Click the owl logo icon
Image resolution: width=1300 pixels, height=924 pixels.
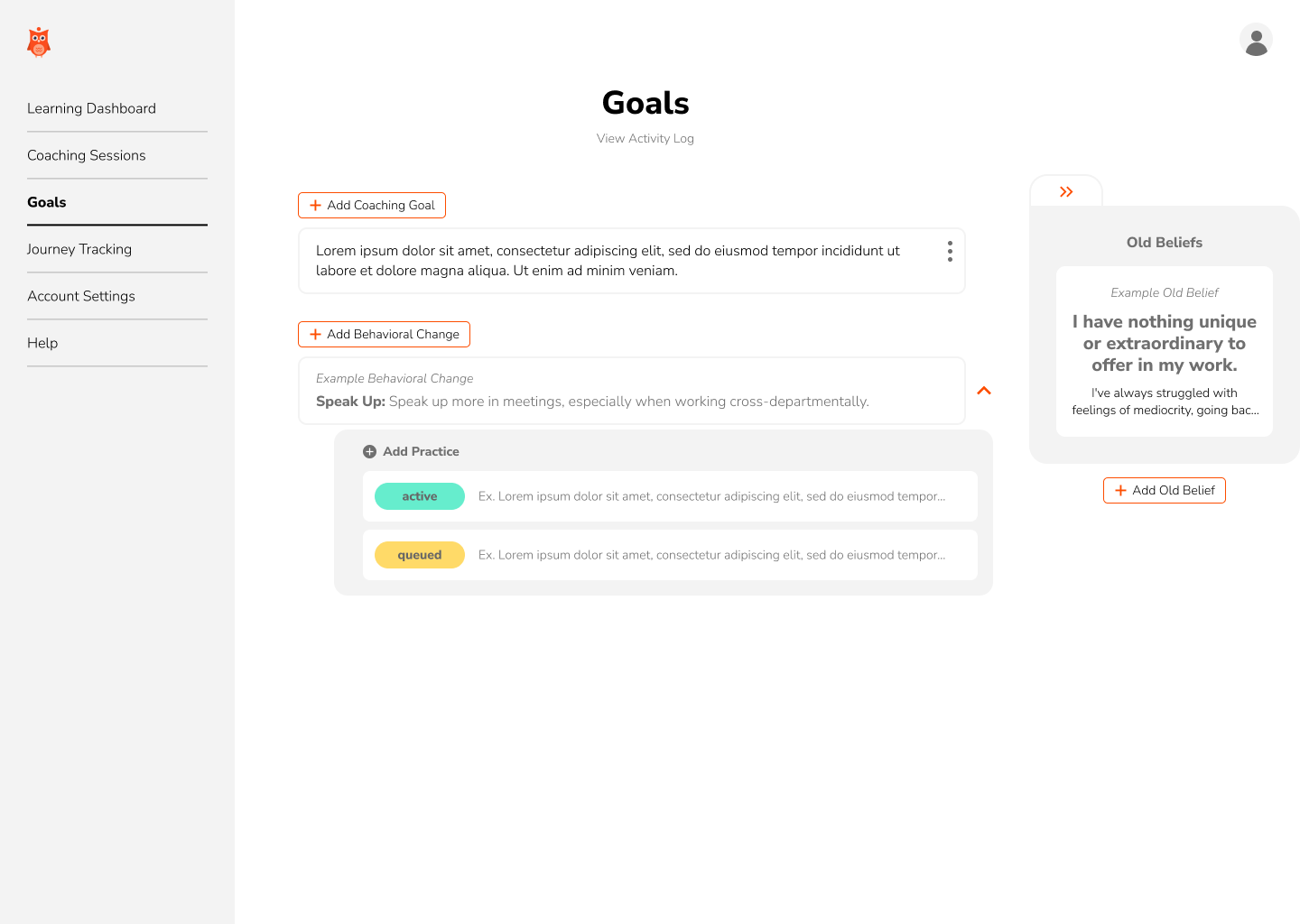tap(39, 42)
